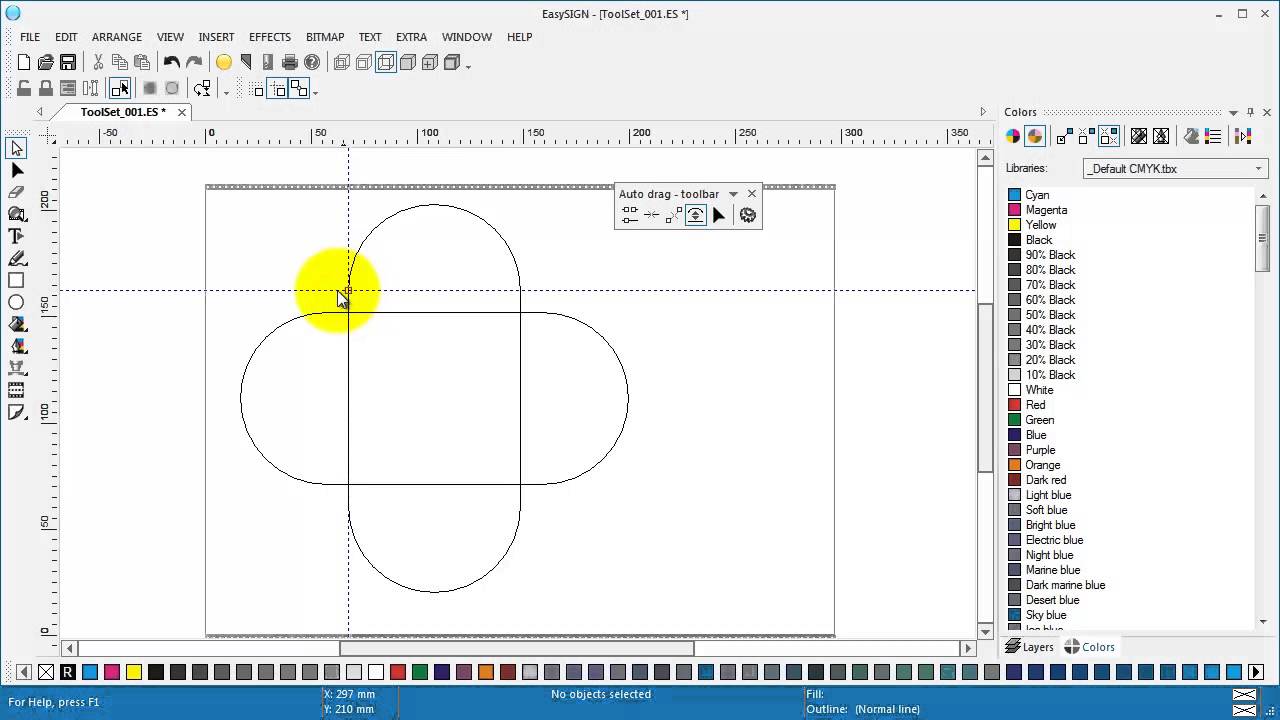The height and width of the screenshot is (720, 1280).
Task: Open the BITMAP menu
Action: (x=324, y=37)
